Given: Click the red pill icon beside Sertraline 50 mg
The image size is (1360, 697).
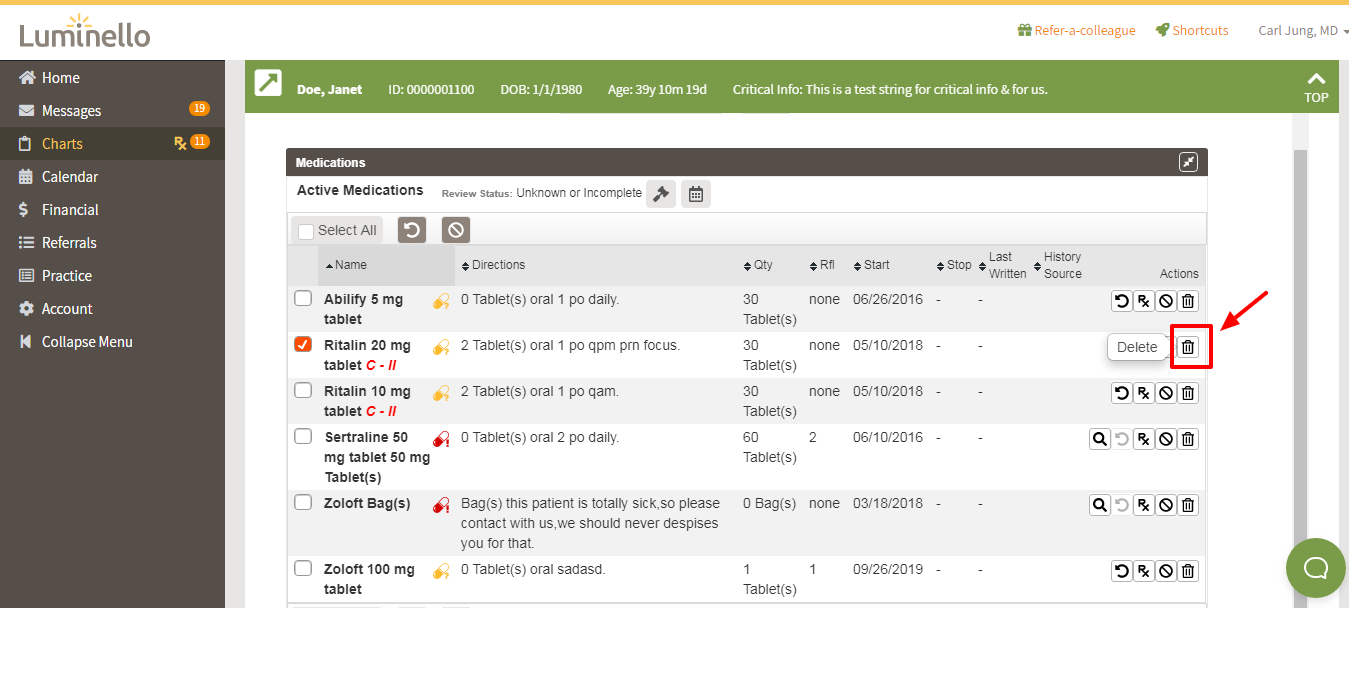Looking at the screenshot, I should 441,439.
